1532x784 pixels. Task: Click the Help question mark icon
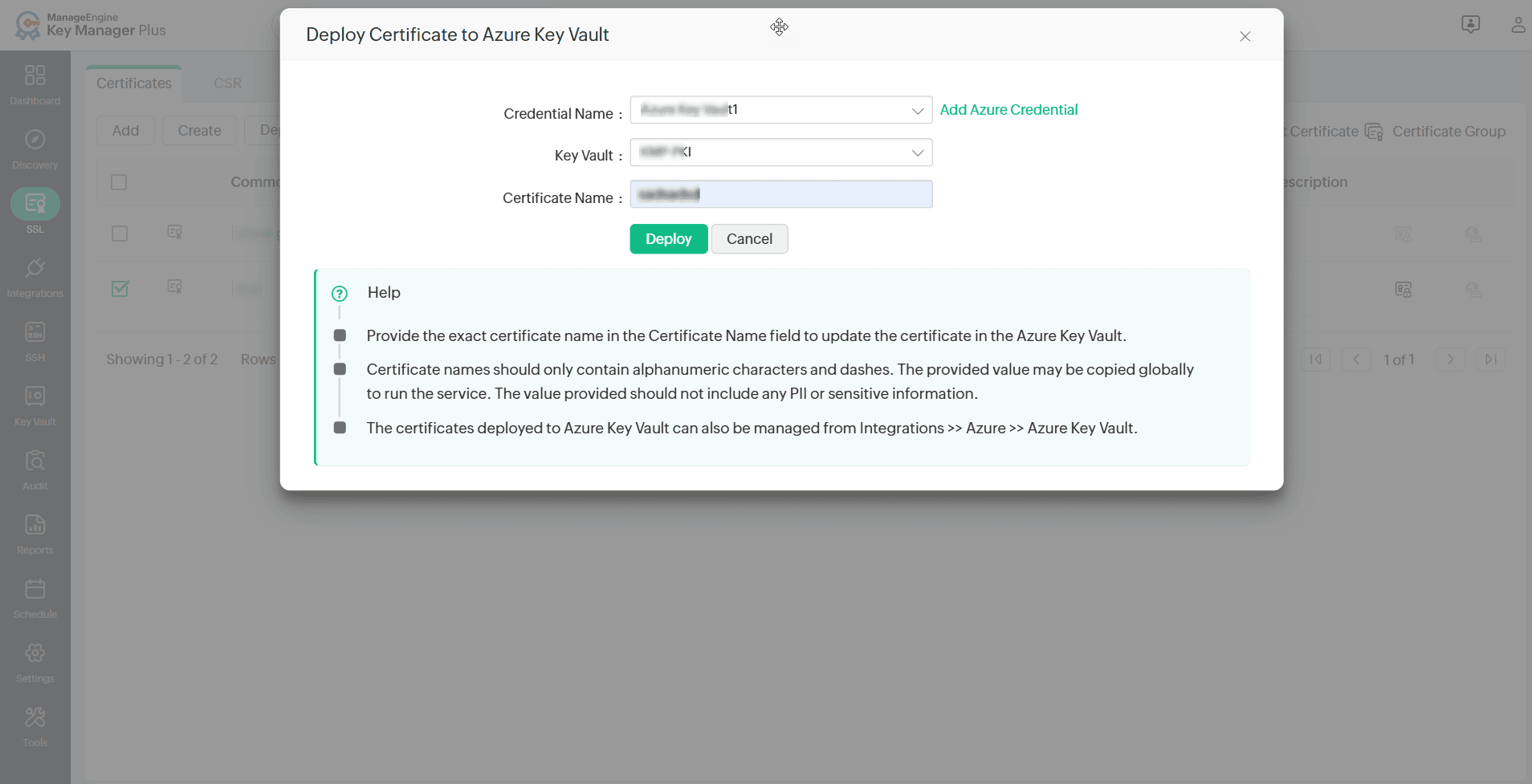point(340,294)
